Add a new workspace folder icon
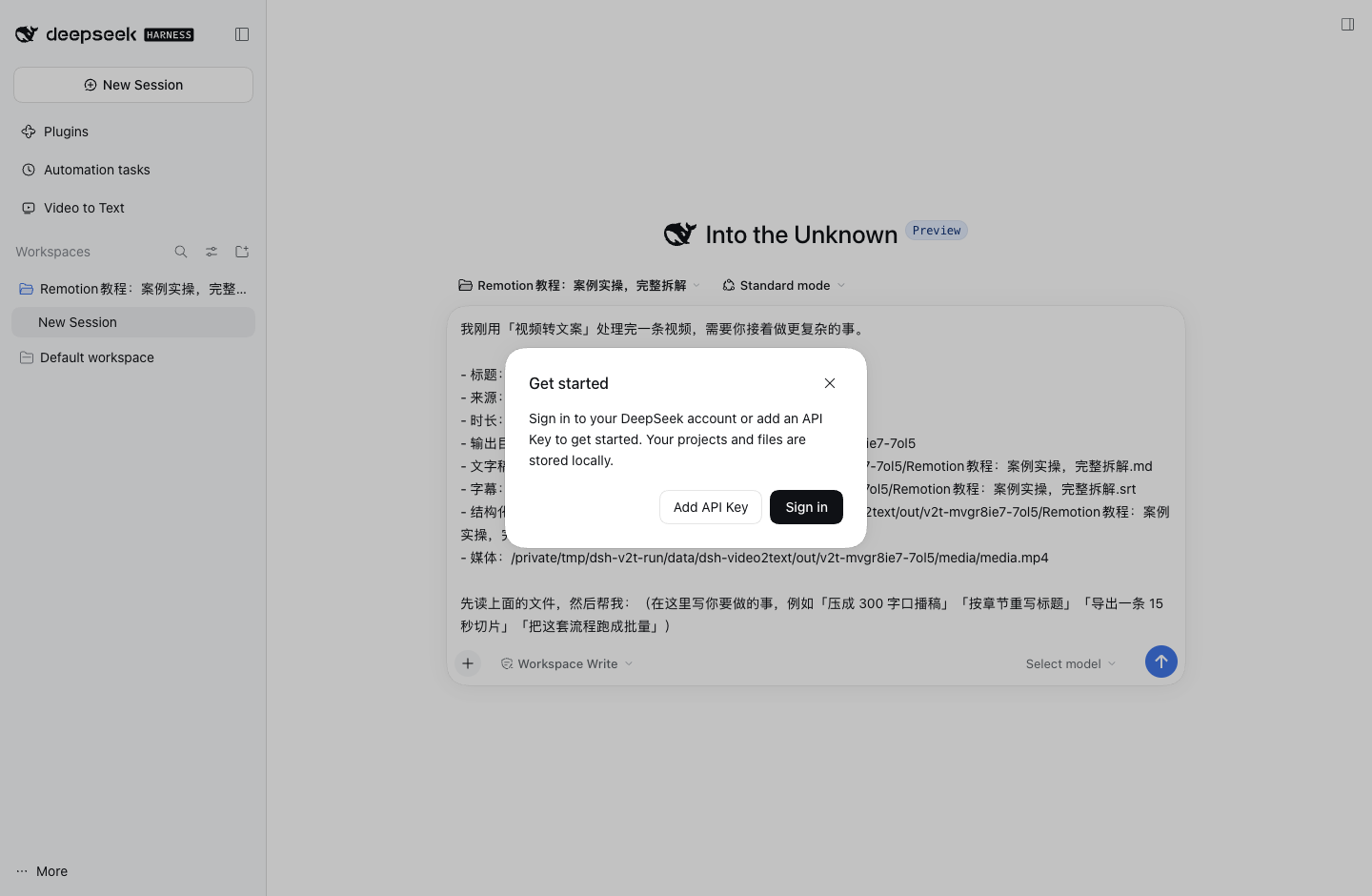The width and height of the screenshot is (1372, 896). 242,252
